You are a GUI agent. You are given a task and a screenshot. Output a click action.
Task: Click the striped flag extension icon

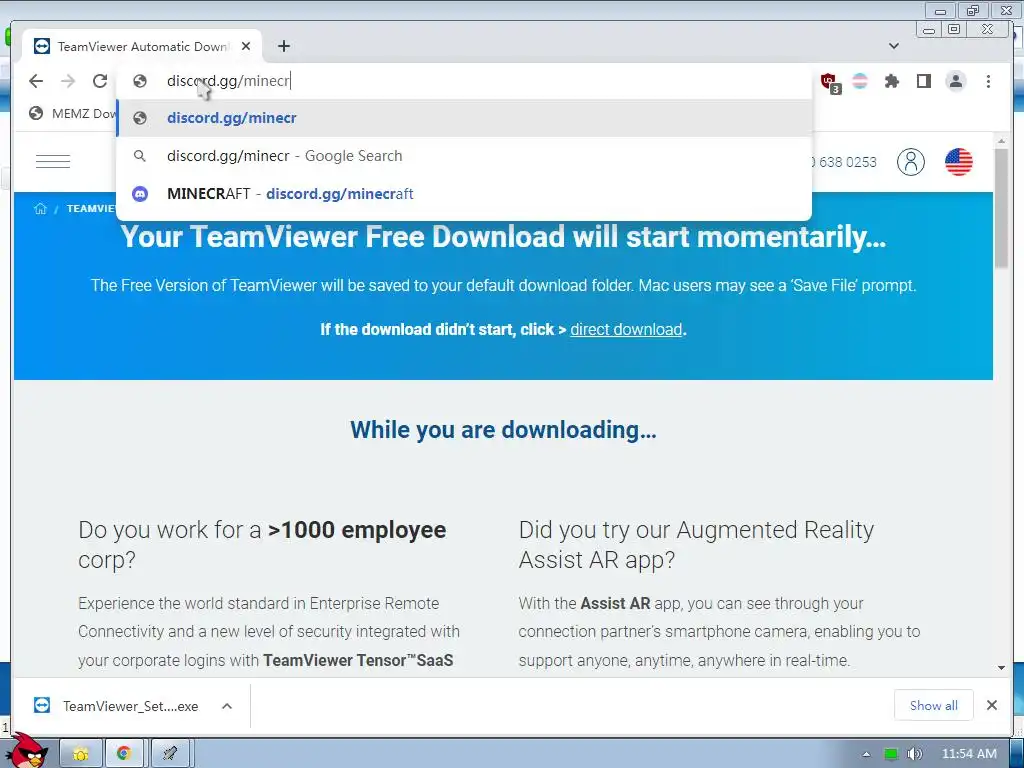(860, 81)
